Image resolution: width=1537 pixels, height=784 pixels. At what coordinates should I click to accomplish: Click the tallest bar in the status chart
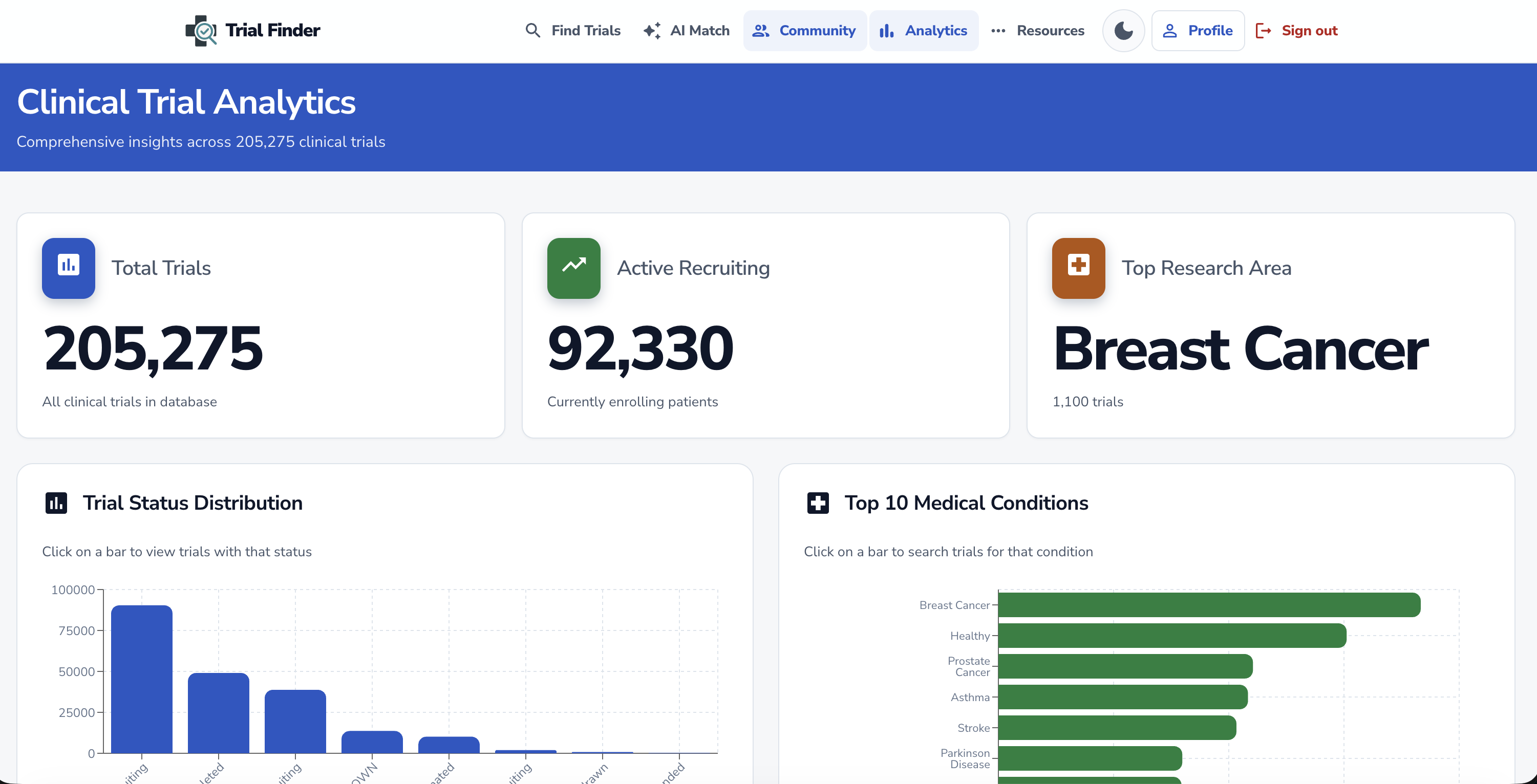(142, 679)
